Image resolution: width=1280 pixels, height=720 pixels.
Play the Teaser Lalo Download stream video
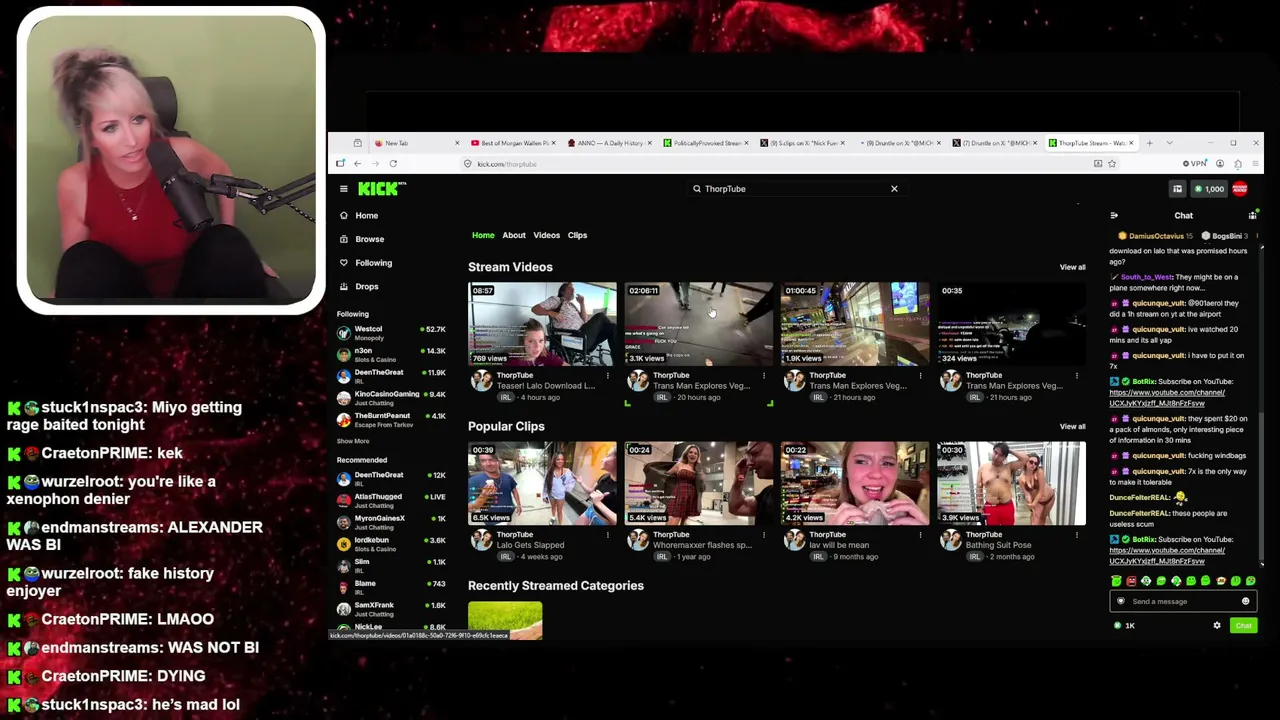pyautogui.click(x=542, y=324)
